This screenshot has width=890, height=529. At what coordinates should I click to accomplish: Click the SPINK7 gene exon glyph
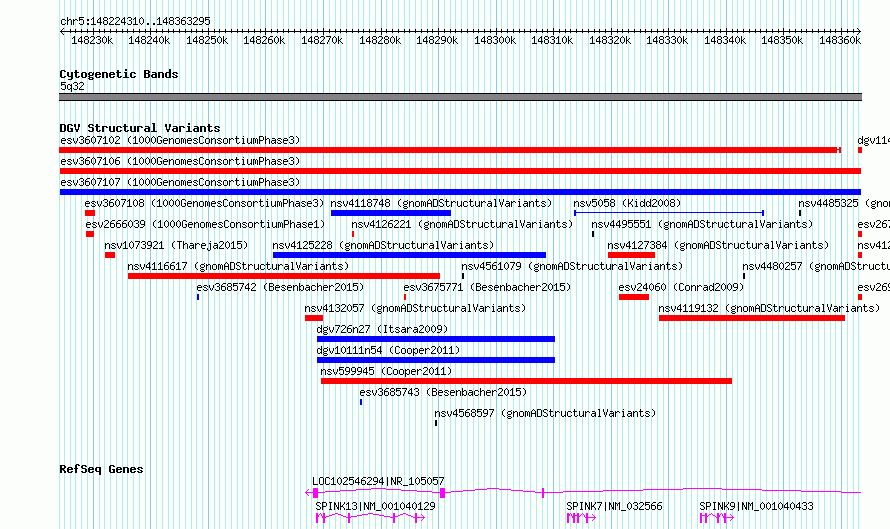(581, 518)
